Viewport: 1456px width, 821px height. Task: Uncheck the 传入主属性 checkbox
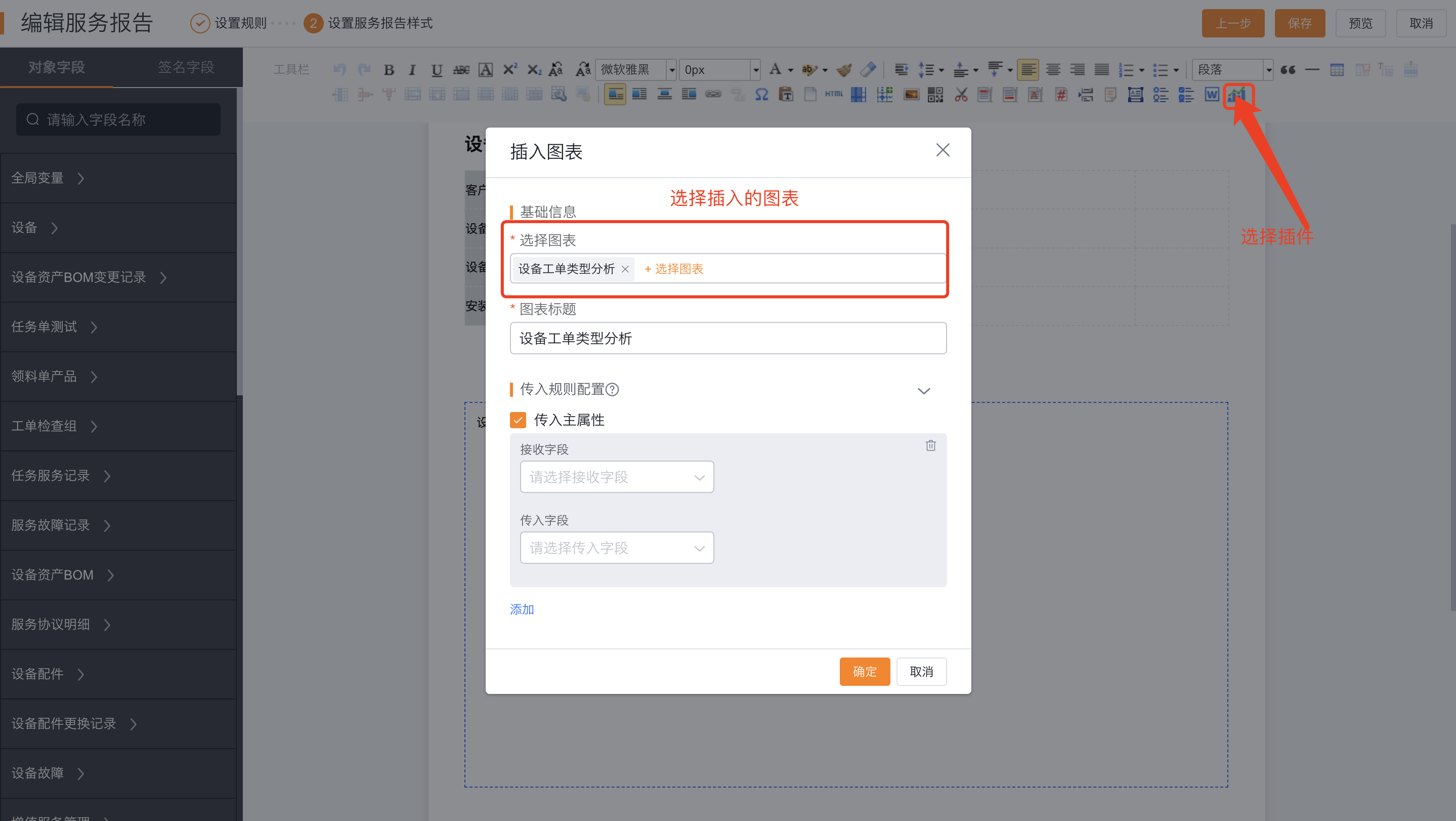(x=518, y=420)
